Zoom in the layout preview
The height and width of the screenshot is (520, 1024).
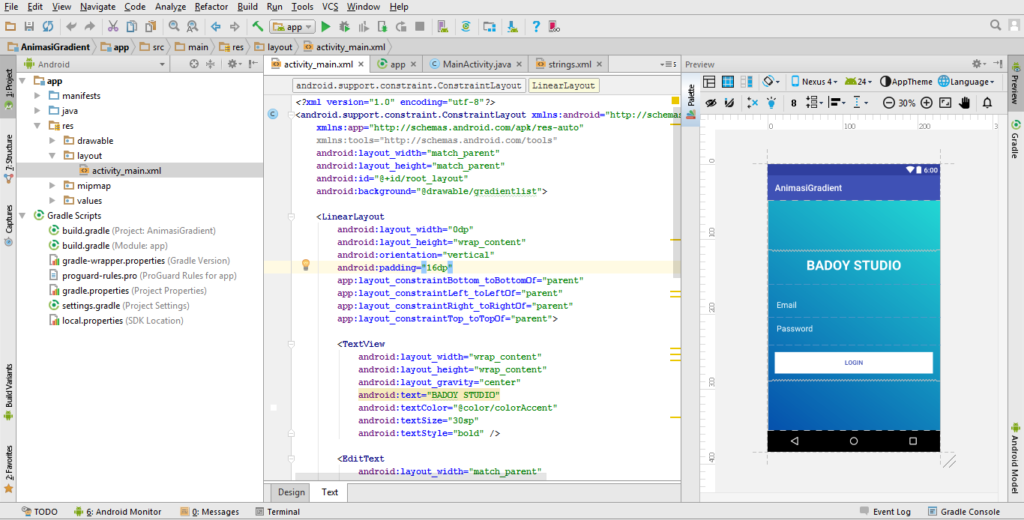point(927,102)
